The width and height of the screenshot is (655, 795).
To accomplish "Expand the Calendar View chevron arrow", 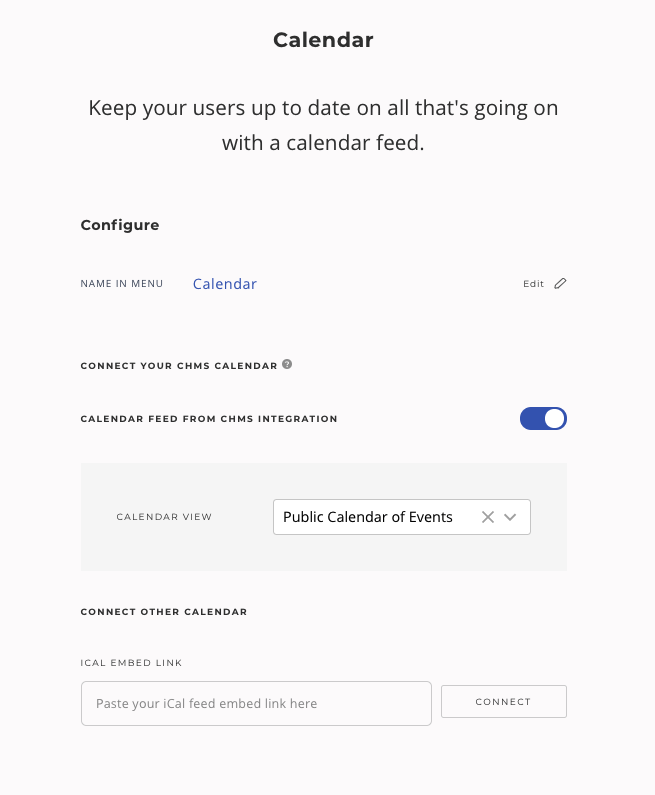I will (x=510, y=517).
